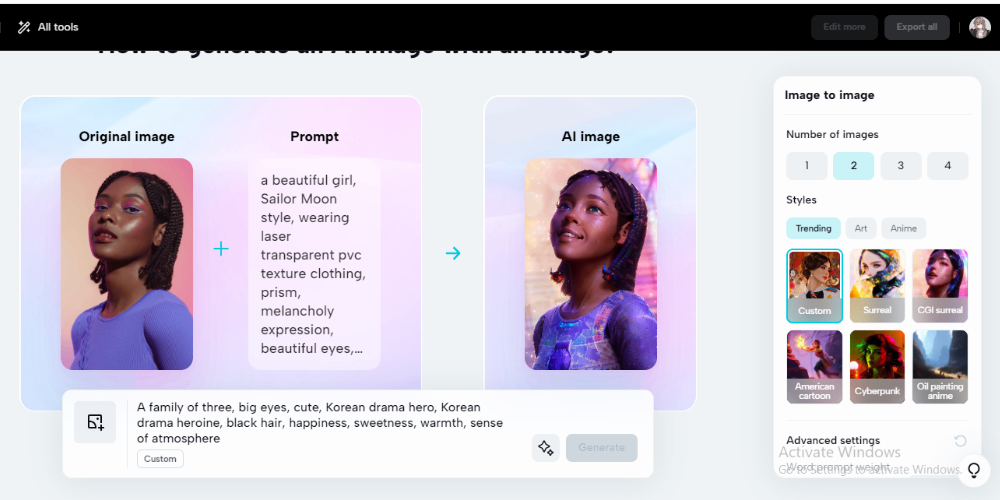Viewport: 1000px width, 500px height.
Task: Click the 'Original image' heading
Action: pos(126,136)
